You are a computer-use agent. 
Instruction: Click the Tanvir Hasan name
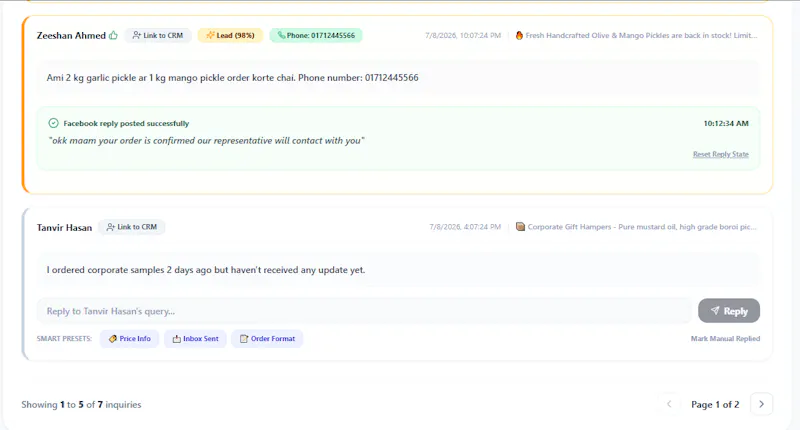click(x=64, y=227)
